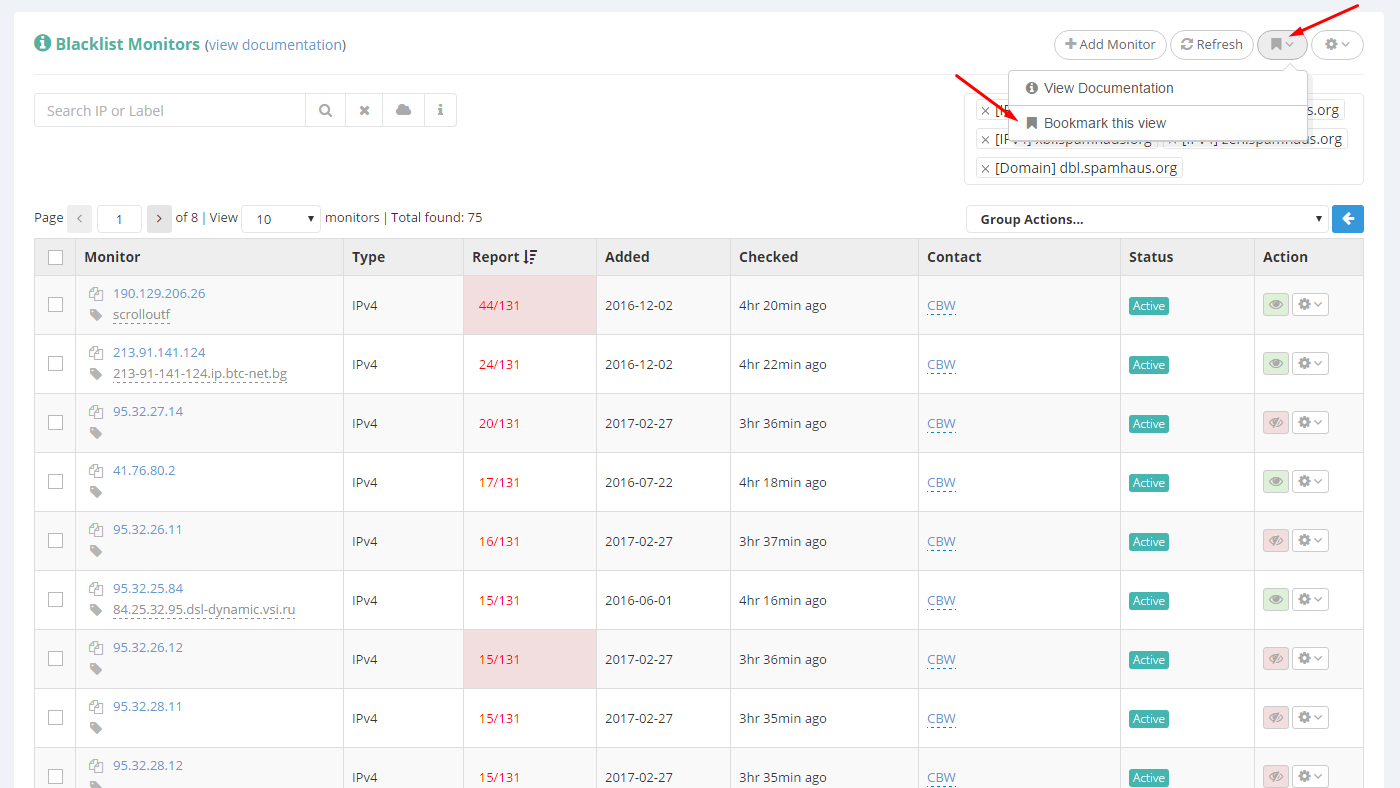Viewport: 1400px width, 788px height.
Task: Click the Add Monitor button
Action: coord(1110,44)
